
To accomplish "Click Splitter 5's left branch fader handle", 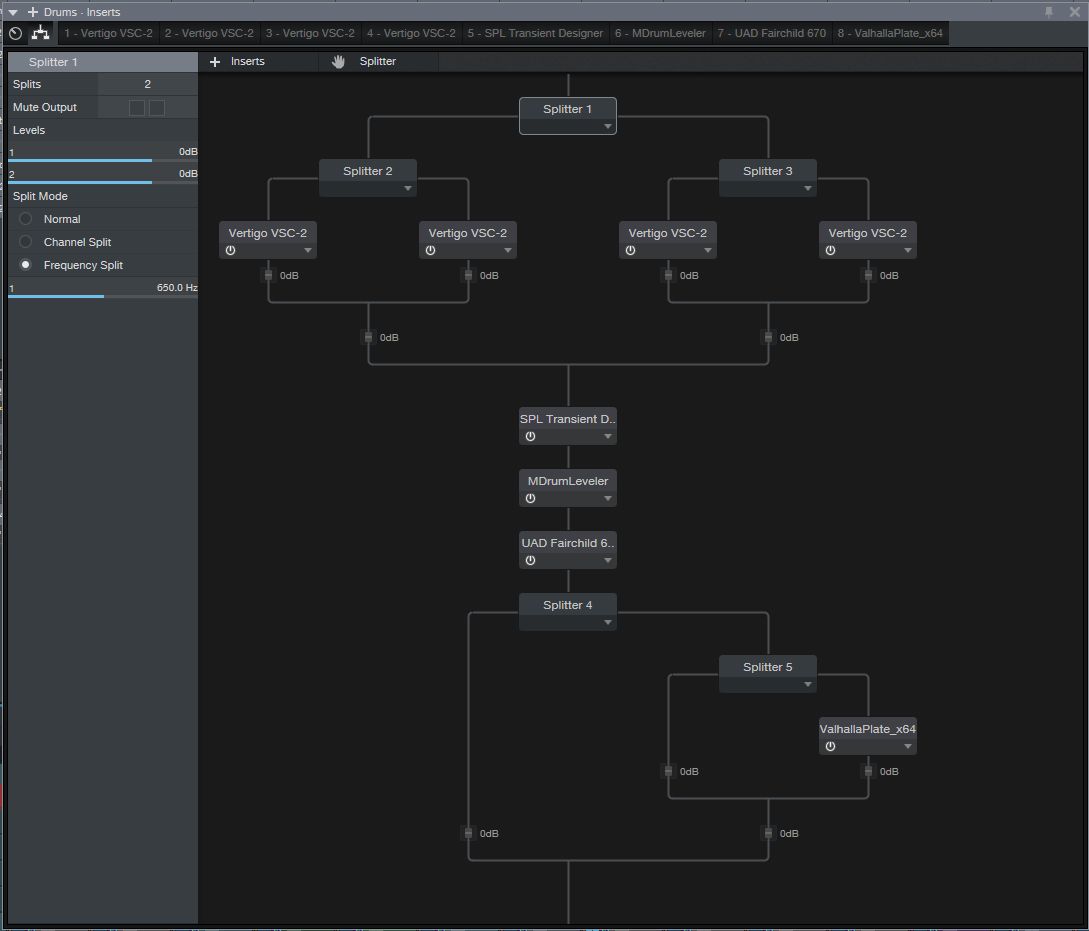I will tap(668, 771).
